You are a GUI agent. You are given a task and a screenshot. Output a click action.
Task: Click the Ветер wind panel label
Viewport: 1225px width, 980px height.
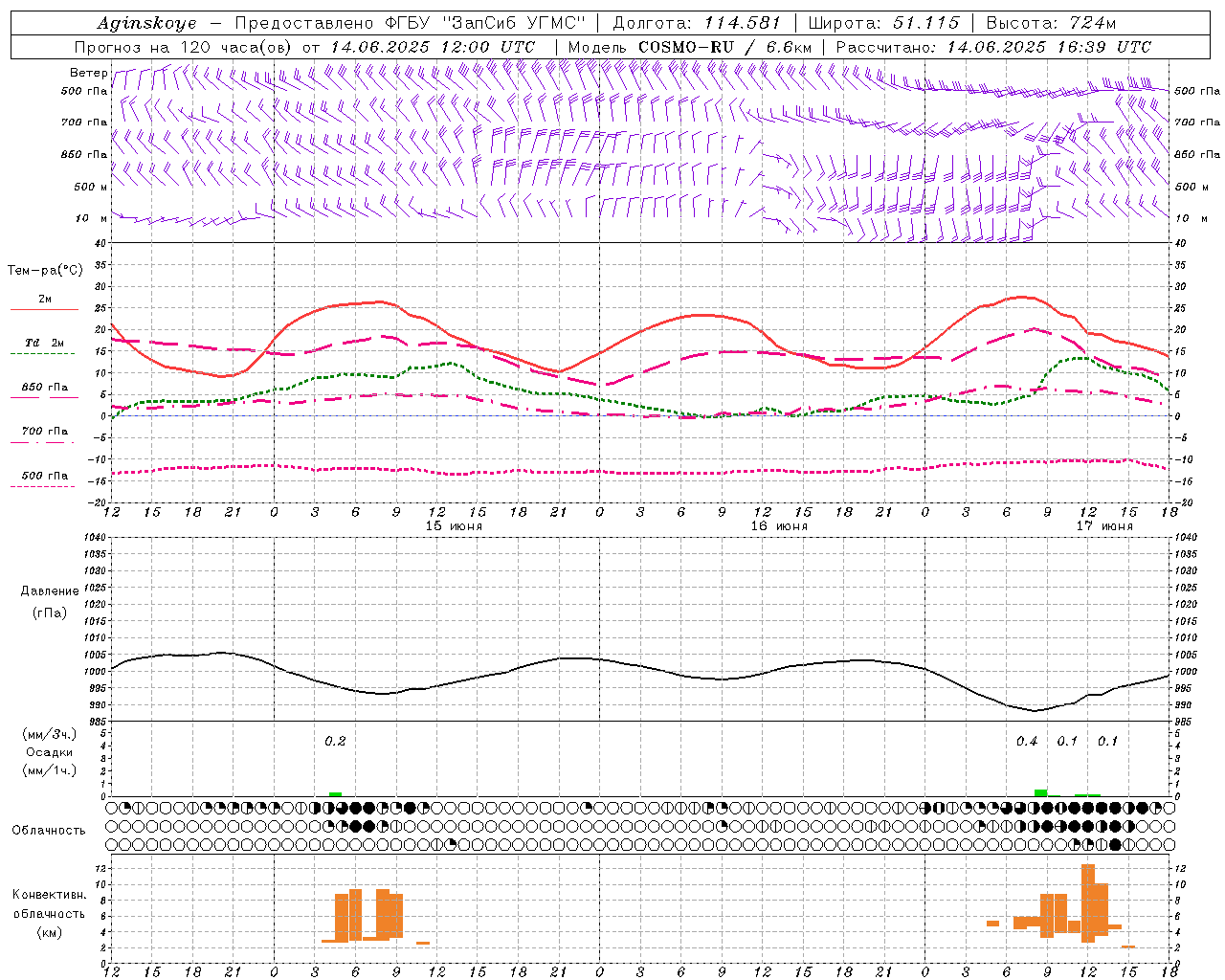point(88,73)
